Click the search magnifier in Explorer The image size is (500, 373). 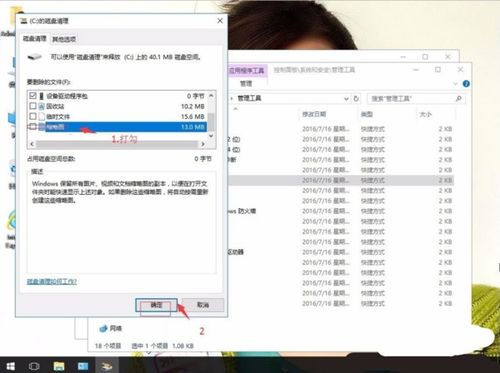point(459,99)
